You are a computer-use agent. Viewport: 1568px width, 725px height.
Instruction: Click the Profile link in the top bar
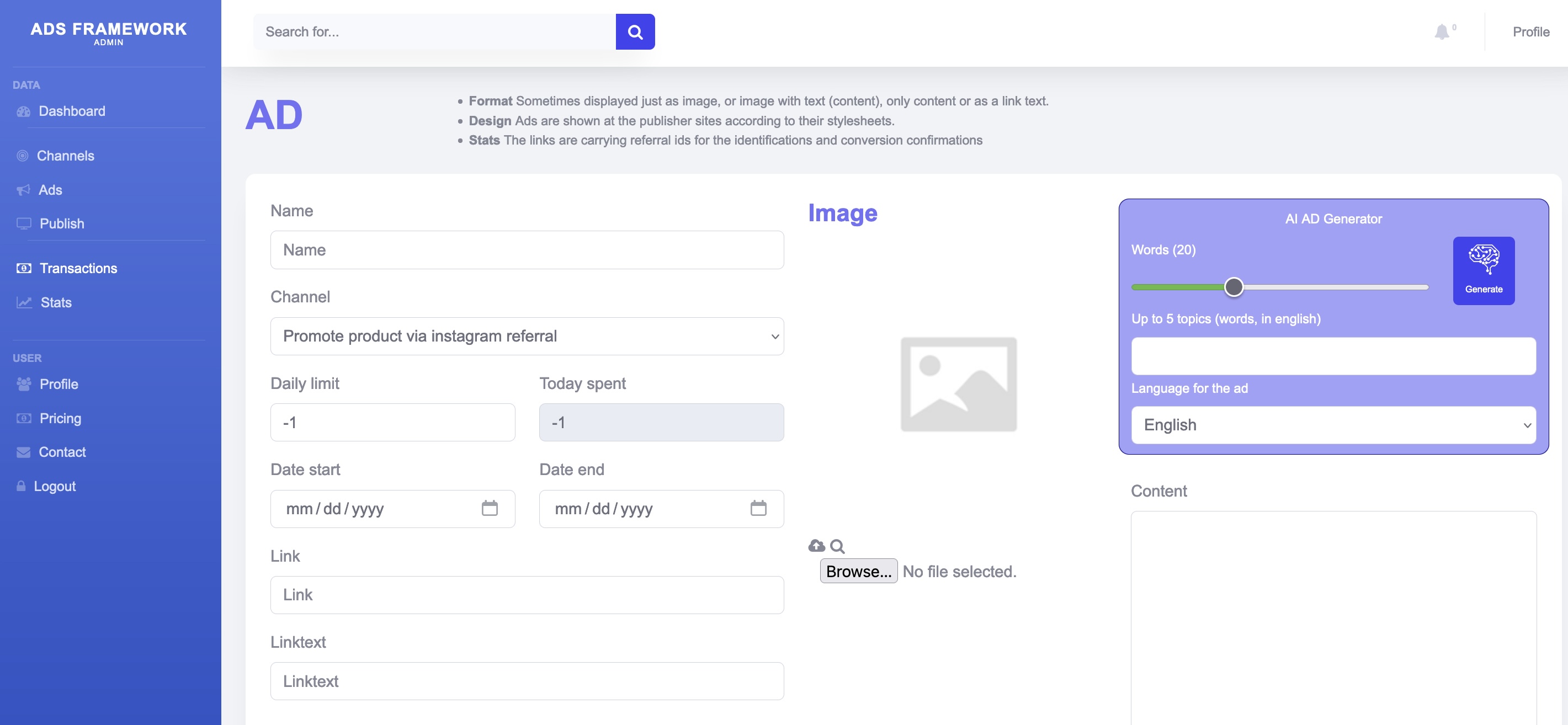tap(1530, 31)
